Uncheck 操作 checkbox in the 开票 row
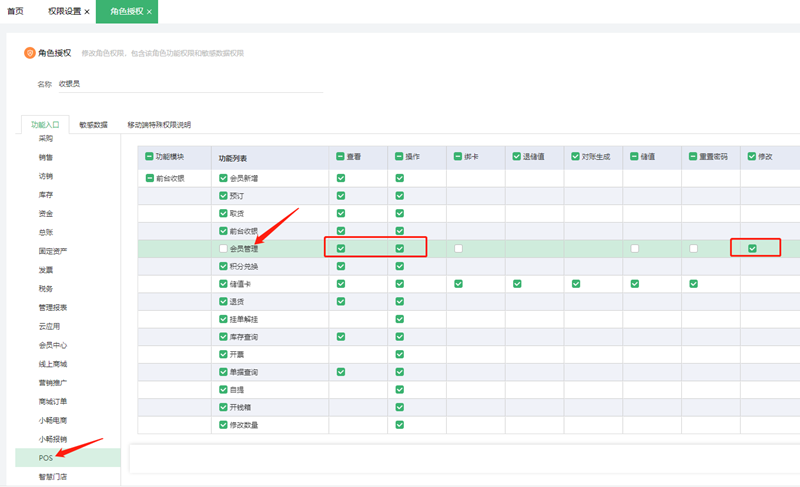800x487 pixels. (x=399, y=354)
